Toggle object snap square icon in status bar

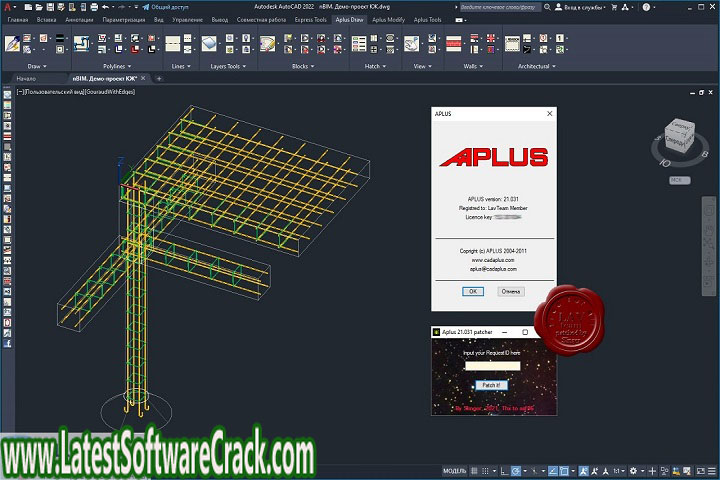[564, 471]
